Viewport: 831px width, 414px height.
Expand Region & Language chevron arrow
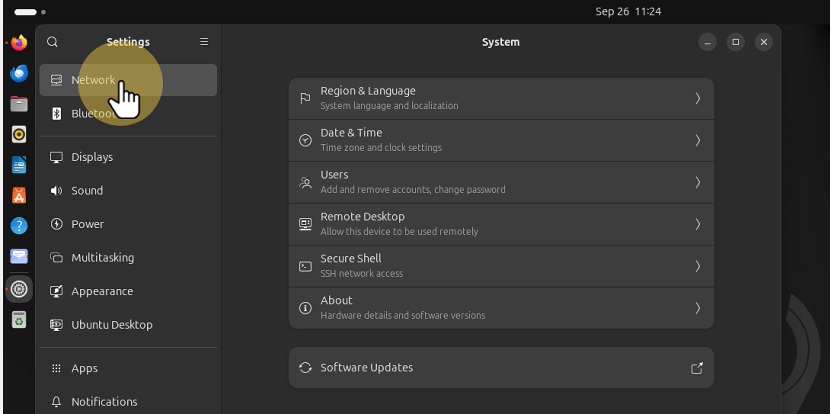697,98
